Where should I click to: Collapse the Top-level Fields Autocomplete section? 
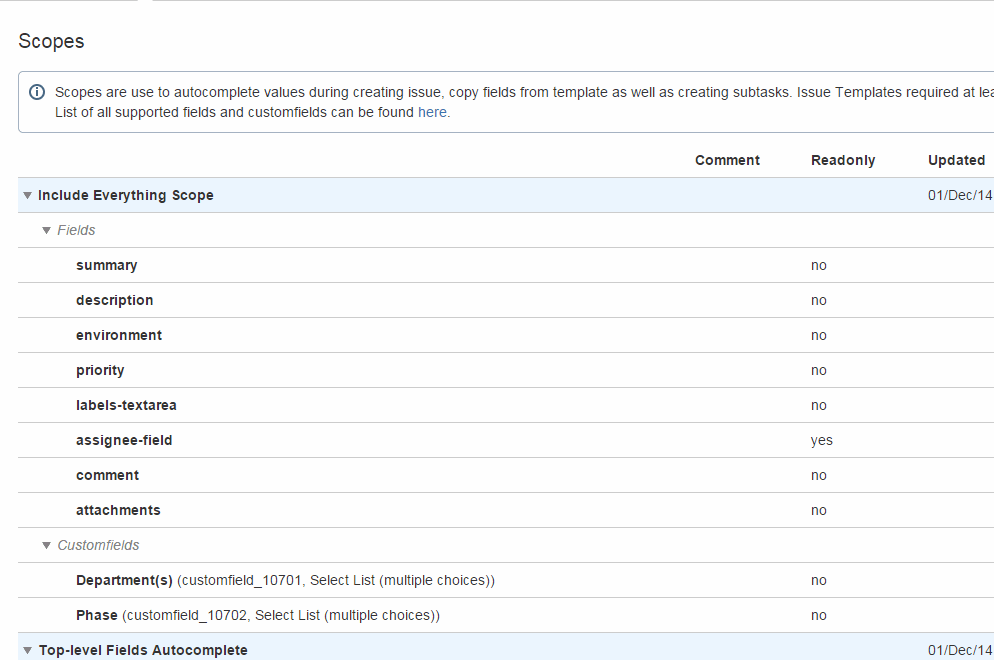(x=27, y=650)
